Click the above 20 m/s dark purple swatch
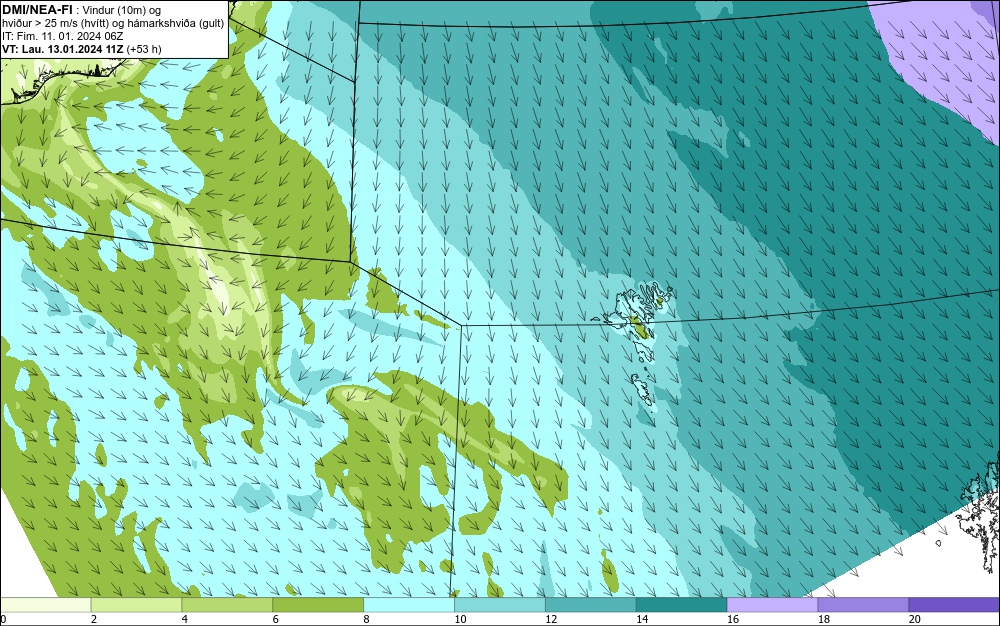This screenshot has height=626, width=1000. click(x=953, y=604)
